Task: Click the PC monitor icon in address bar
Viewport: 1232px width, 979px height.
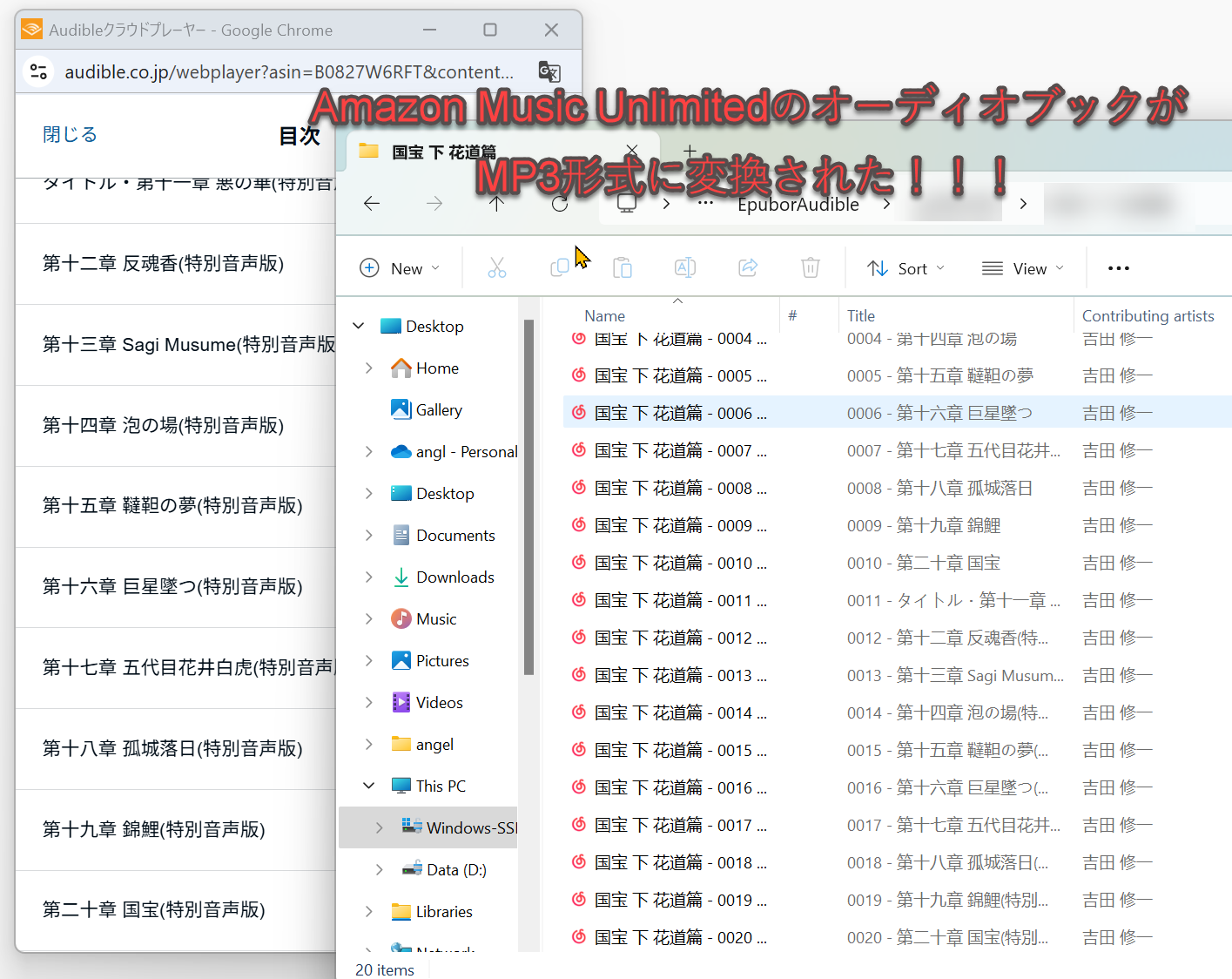Action: click(627, 204)
